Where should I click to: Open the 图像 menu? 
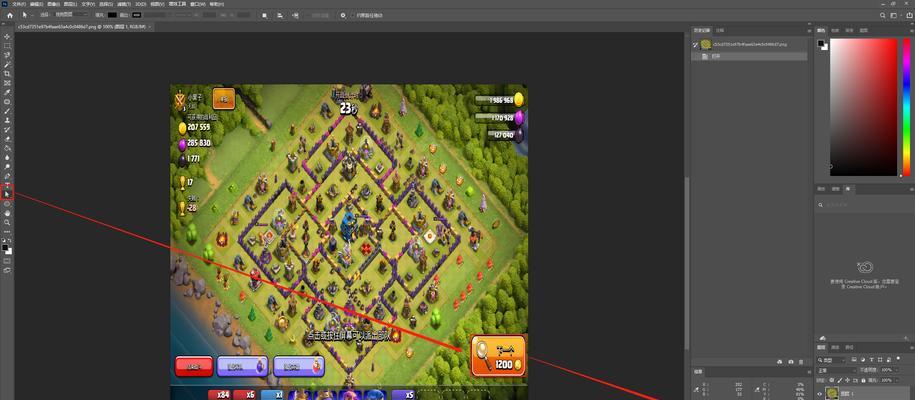click(54, 4)
